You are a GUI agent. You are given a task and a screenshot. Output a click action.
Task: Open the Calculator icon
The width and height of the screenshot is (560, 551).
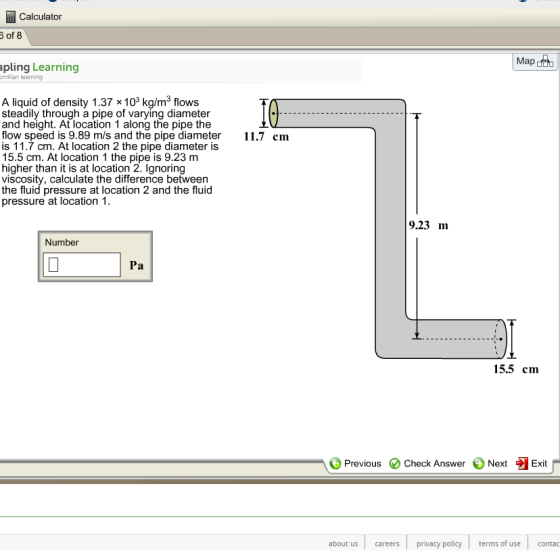coord(11,17)
